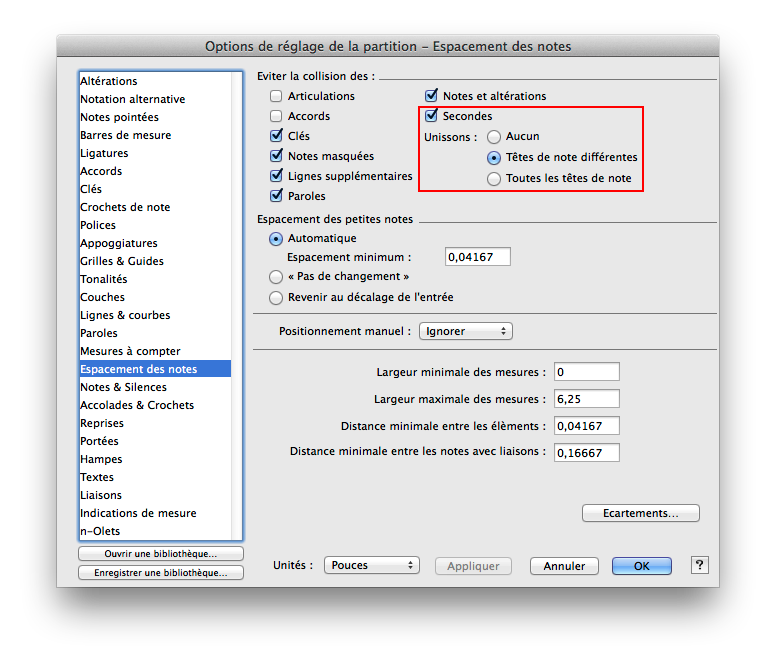Select the Aucun unisson radio button
The height and width of the screenshot is (666, 776).
coord(493,136)
